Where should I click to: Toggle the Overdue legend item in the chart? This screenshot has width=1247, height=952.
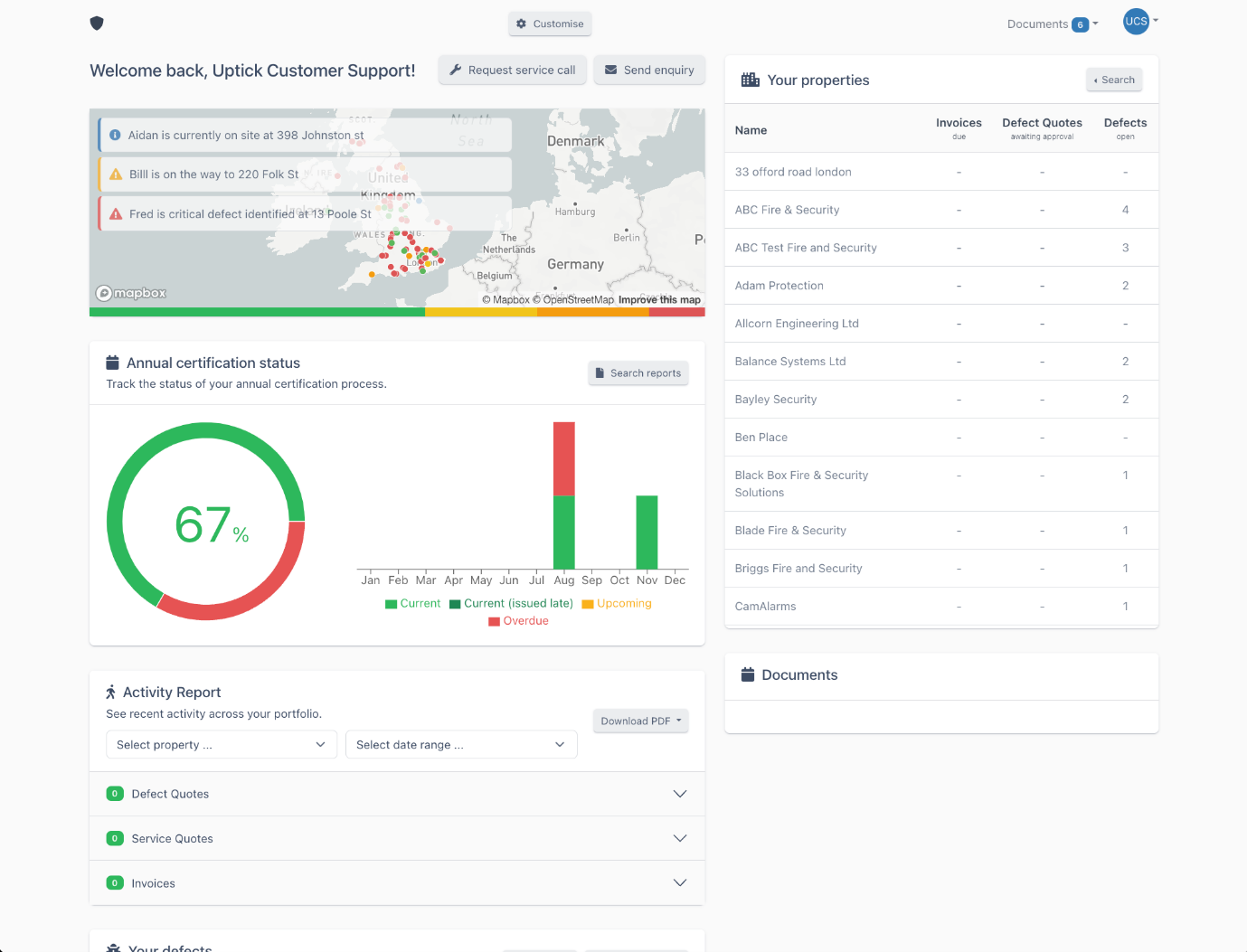click(x=519, y=621)
